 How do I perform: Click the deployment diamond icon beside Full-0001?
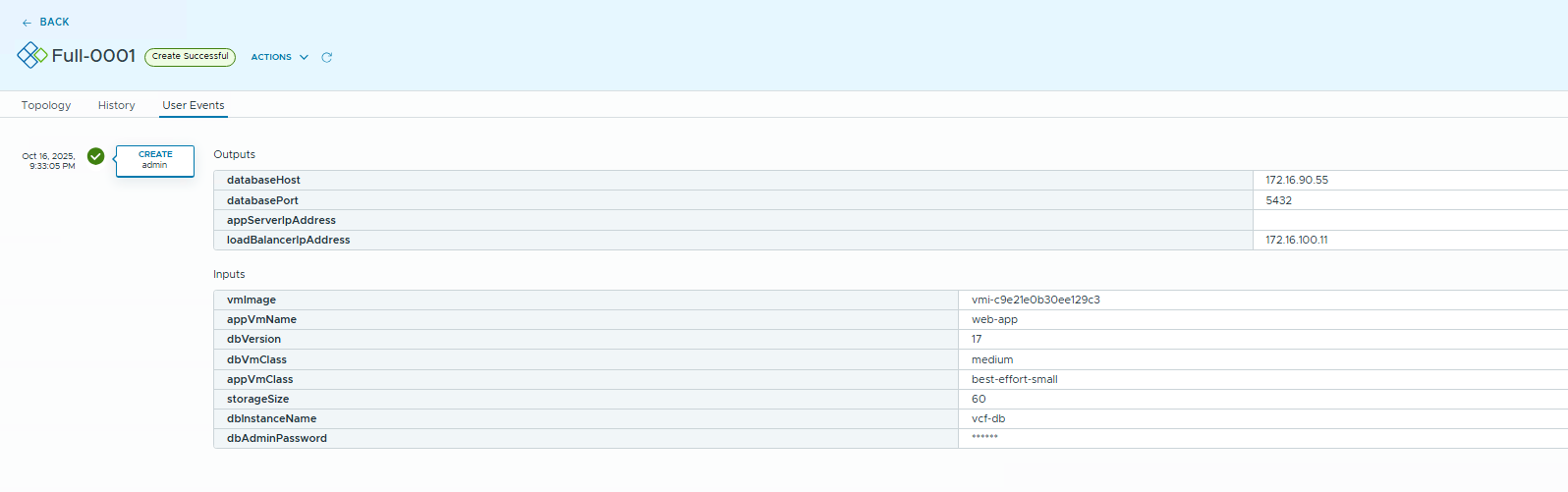pos(31,55)
